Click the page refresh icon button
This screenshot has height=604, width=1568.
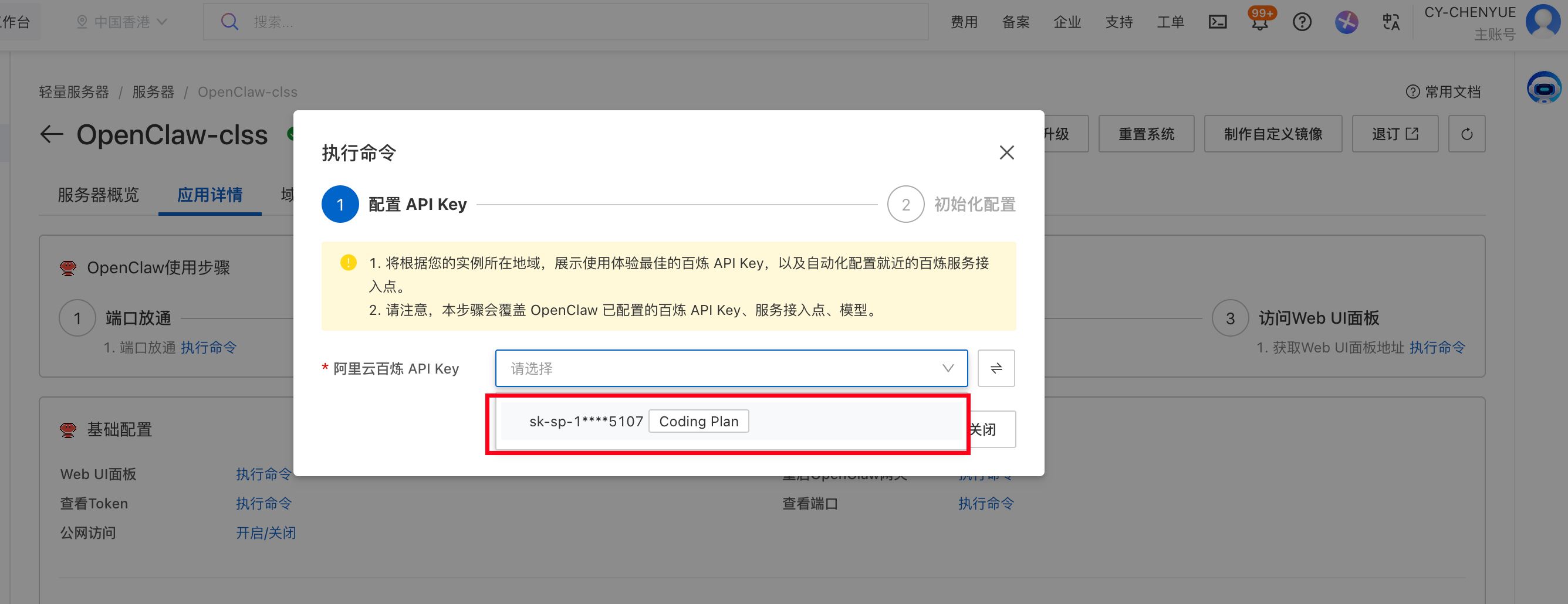coord(1466,134)
